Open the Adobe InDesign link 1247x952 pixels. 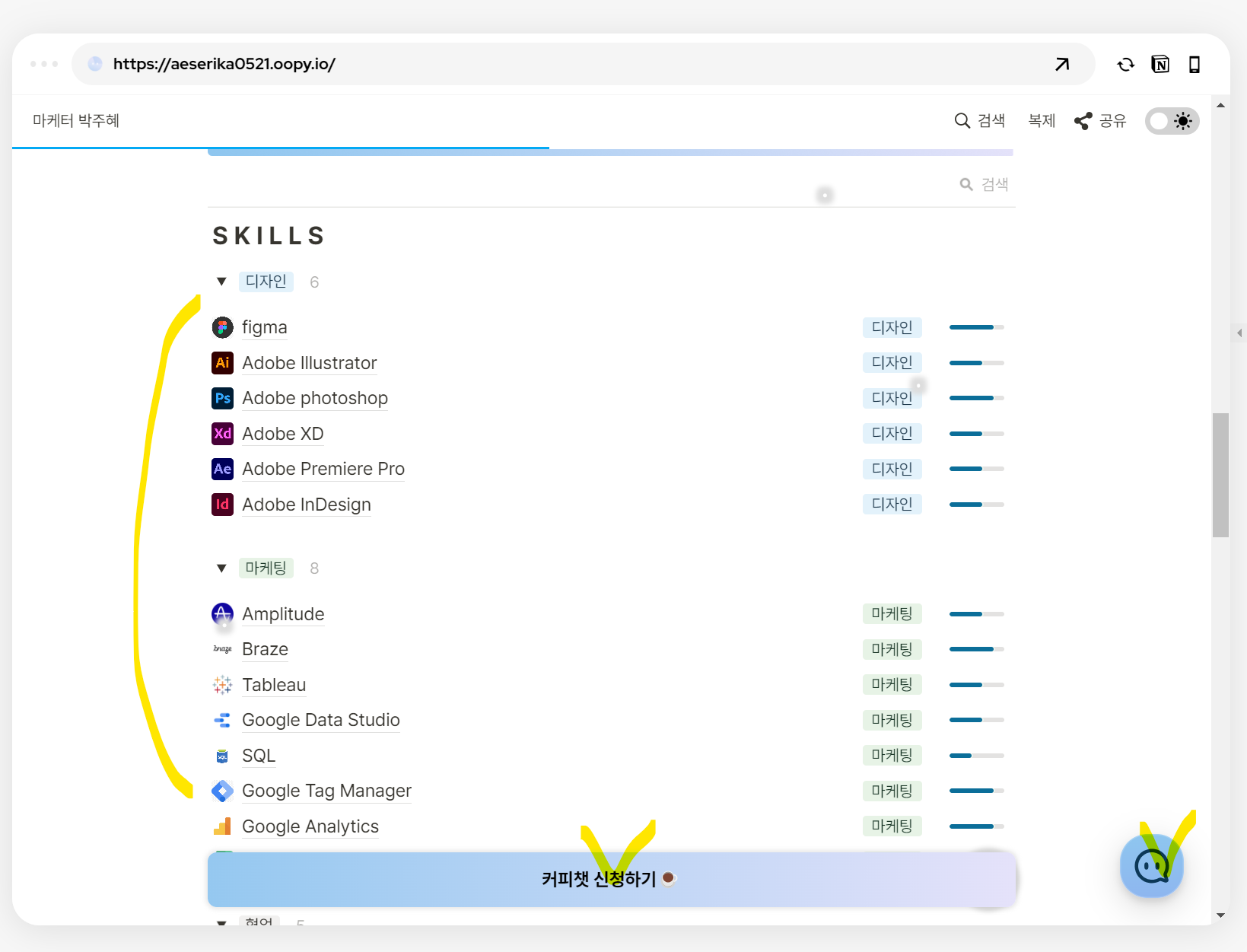[307, 505]
